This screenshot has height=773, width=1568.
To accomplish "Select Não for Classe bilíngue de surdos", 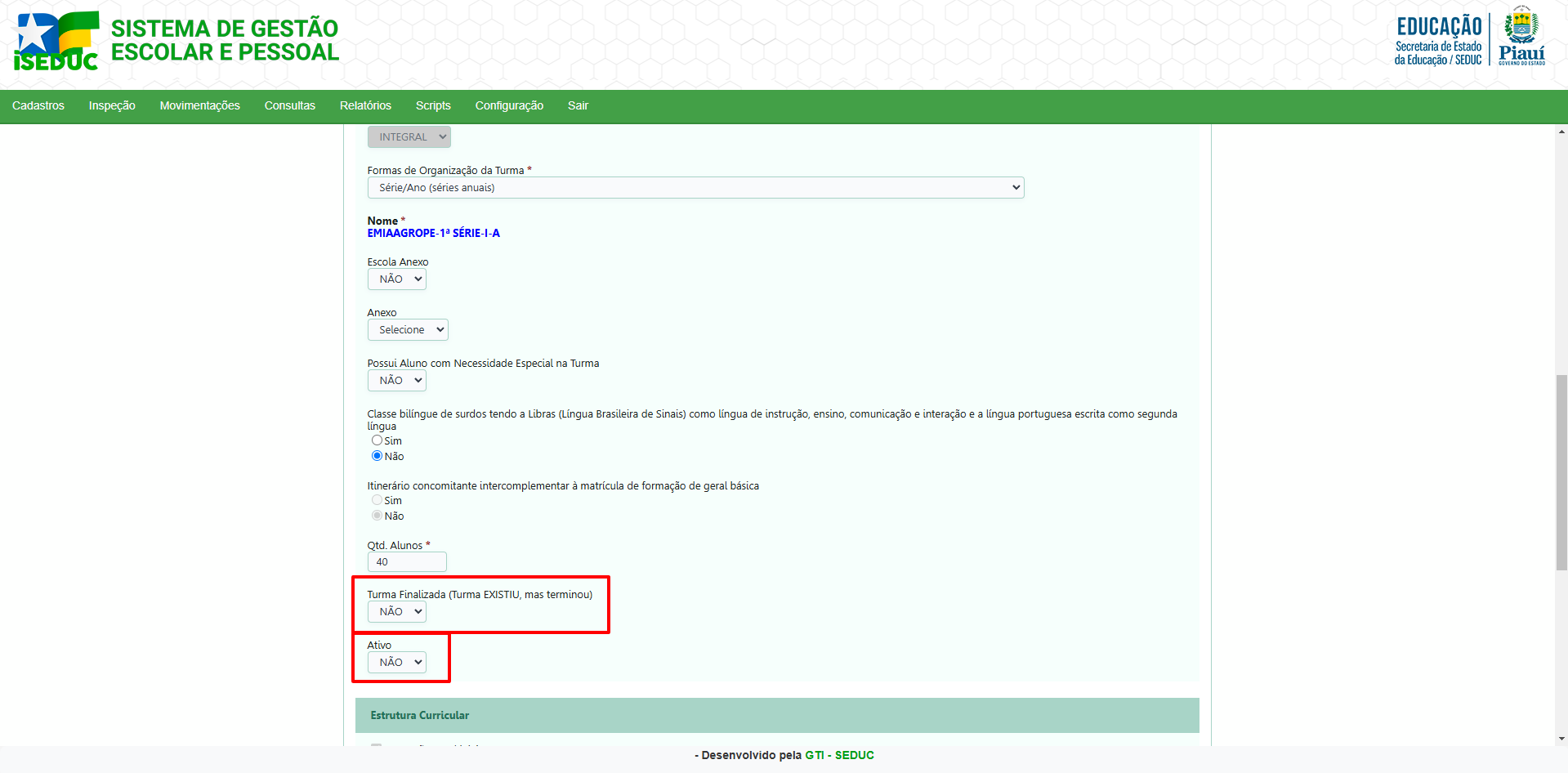I will (x=377, y=456).
